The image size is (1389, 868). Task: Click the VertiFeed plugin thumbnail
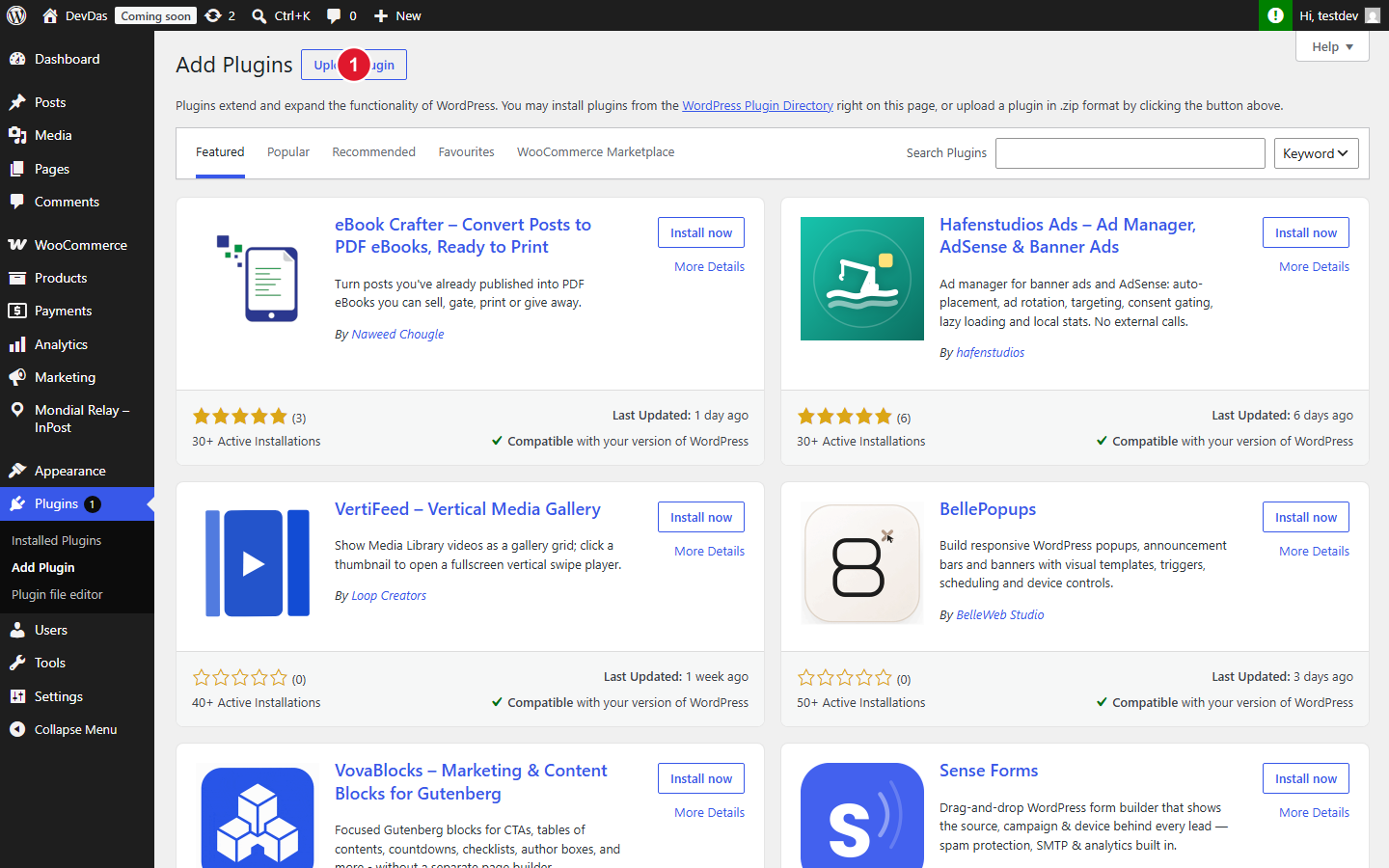pyautogui.click(x=258, y=563)
